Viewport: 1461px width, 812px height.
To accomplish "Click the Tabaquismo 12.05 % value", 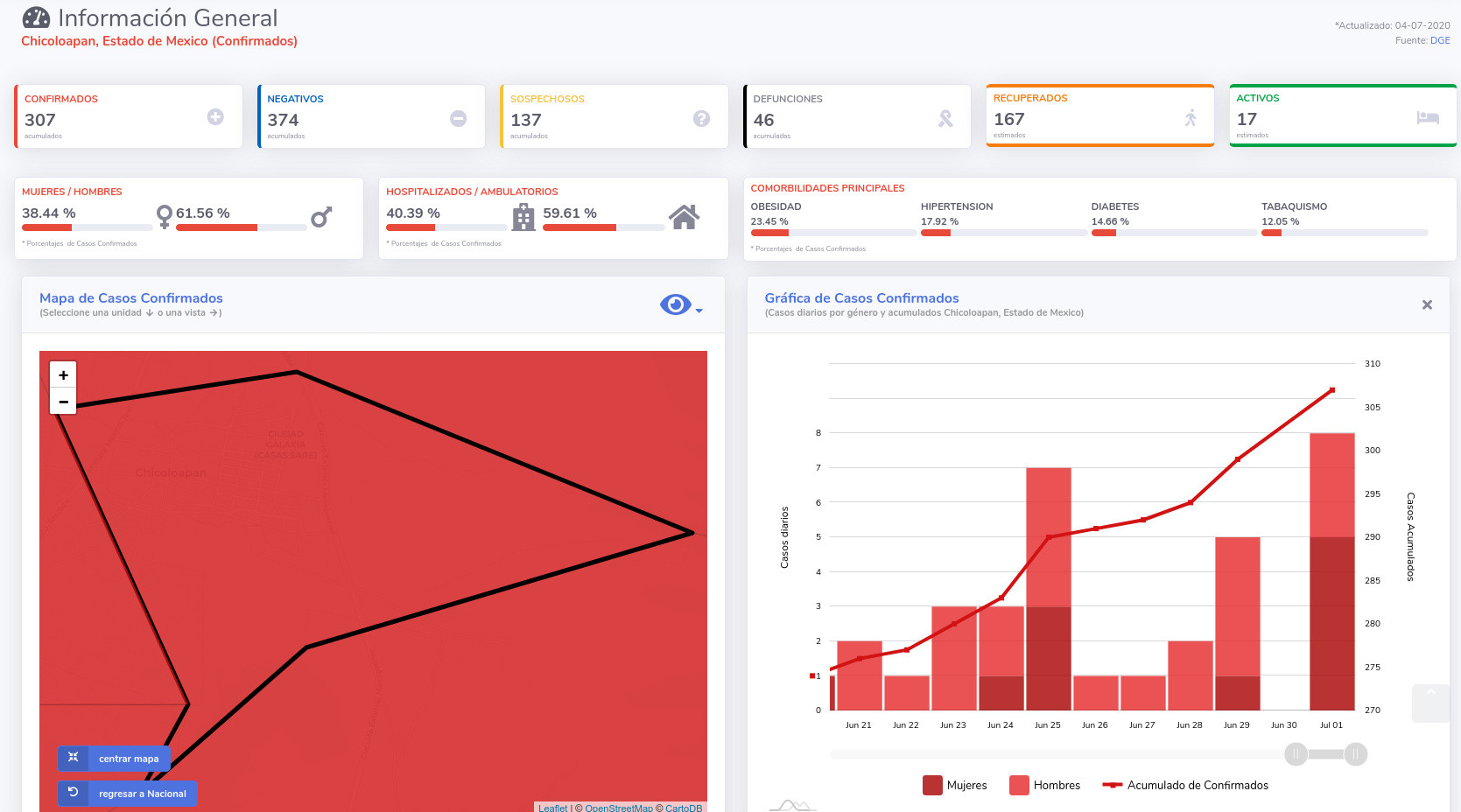I will pos(1280,221).
